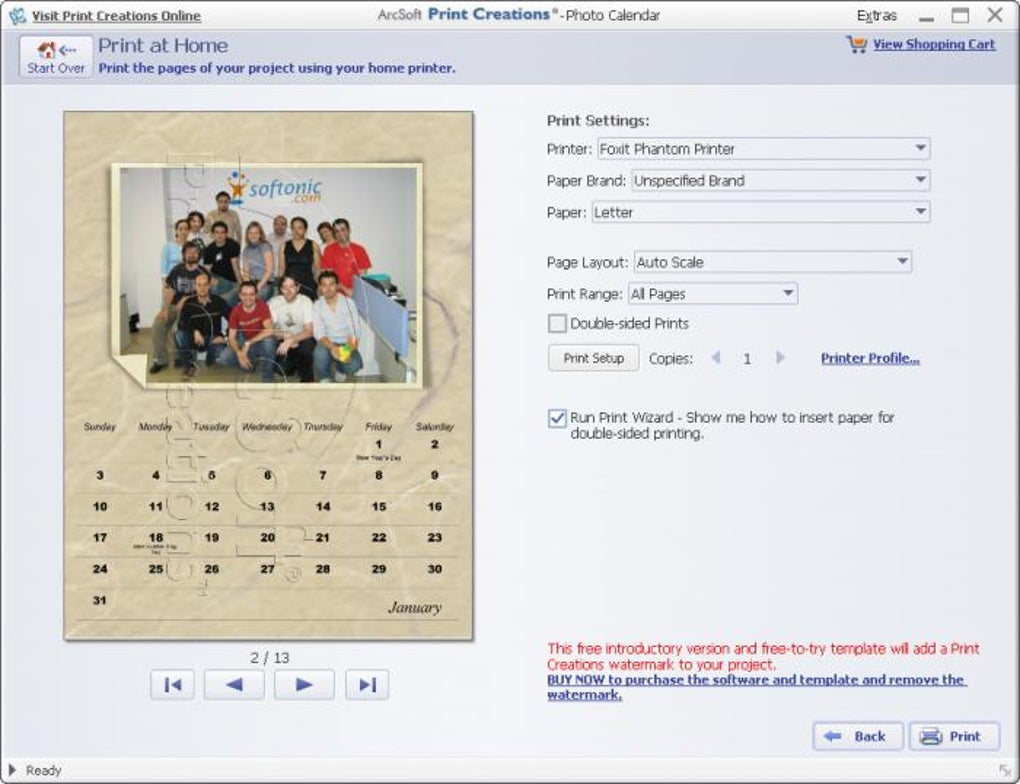Click the Print Setup button
This screenshot has width=1020, height=784.
click(593, 358)
